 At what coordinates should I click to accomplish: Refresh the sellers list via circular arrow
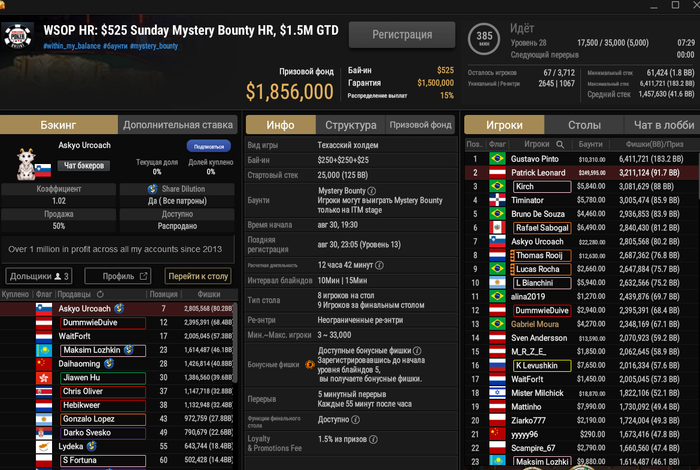pyautogui.click(x=100, y=294)
